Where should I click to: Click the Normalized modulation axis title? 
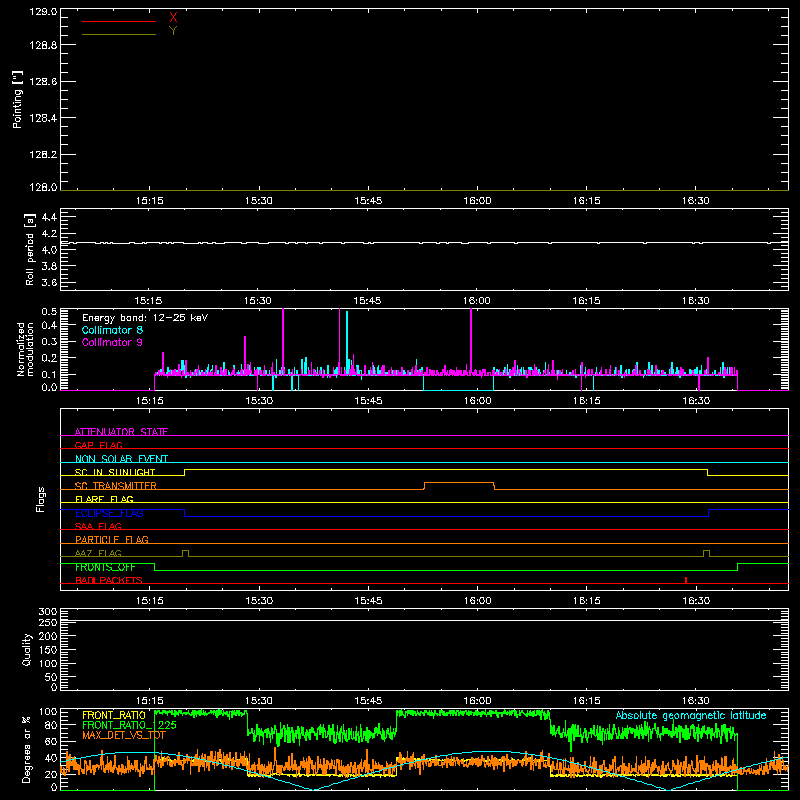pyautogui.click(x=25, y=349)
